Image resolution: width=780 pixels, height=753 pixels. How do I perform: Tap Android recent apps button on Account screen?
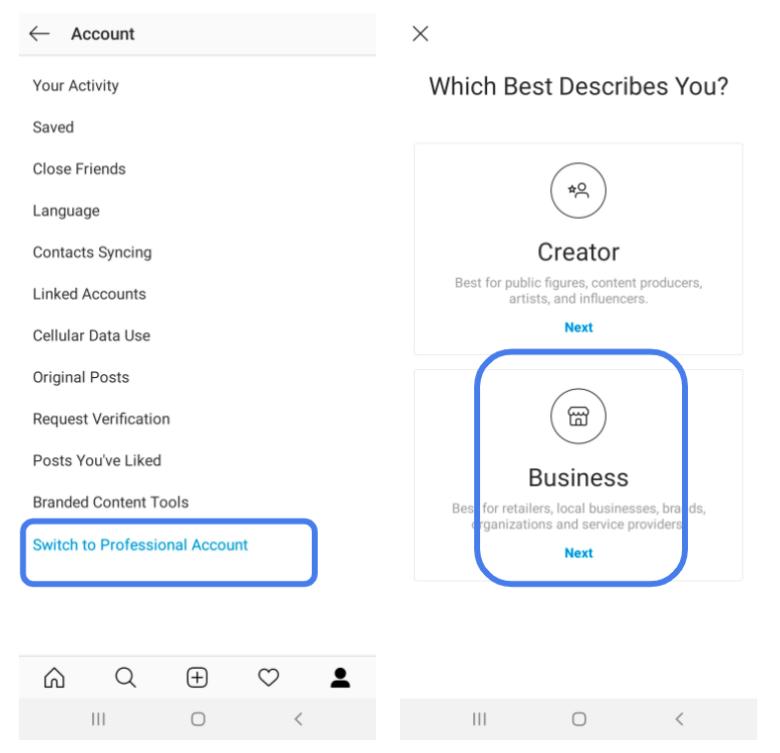pyautogui.click(x=98, y=719)
